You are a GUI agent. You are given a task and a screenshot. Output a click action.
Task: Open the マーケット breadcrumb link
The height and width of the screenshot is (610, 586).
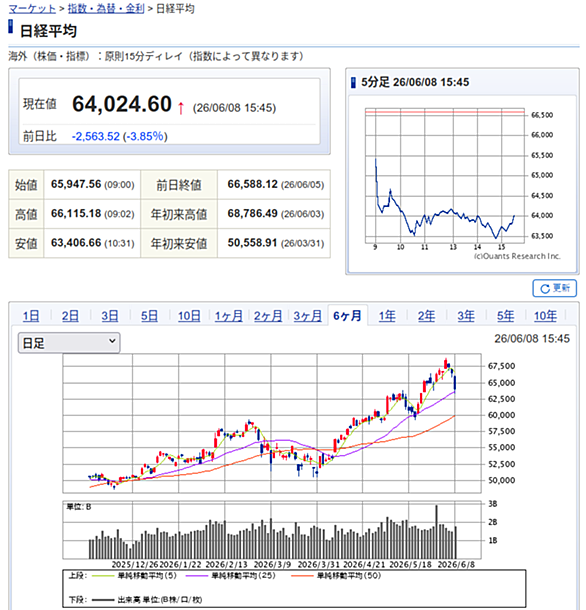point(32,9)
